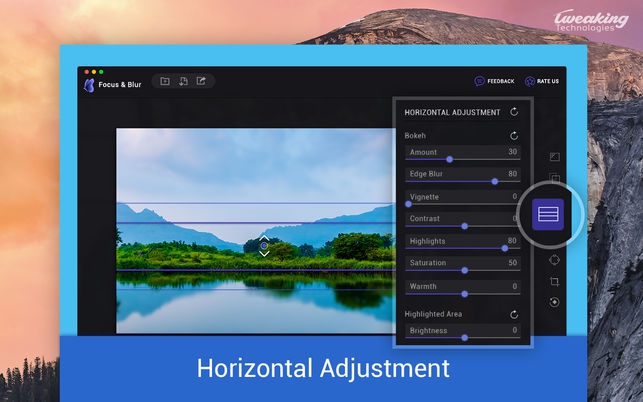Viewport: 643px width, 402px height.
Task: Click the open folder icon in the toolbar
Action: pyautogui.click(x=165, y=81)
